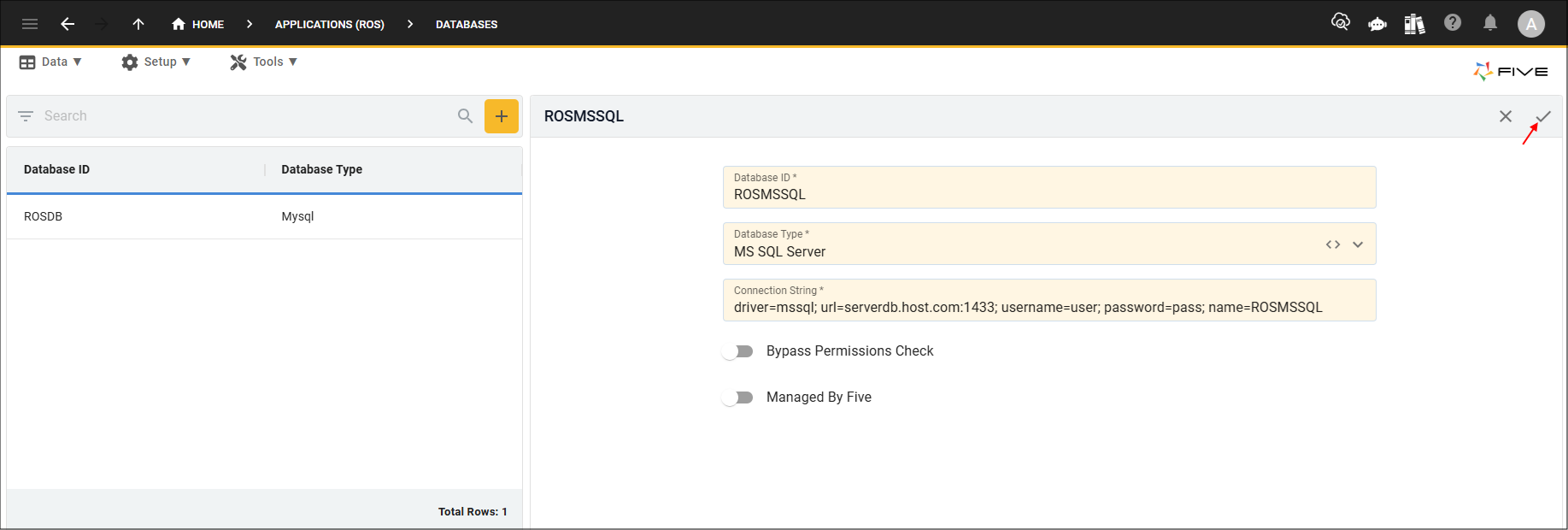Click the HOME breadcrumb
This screenshot has width=1568, height=530.
coord(208,24)
